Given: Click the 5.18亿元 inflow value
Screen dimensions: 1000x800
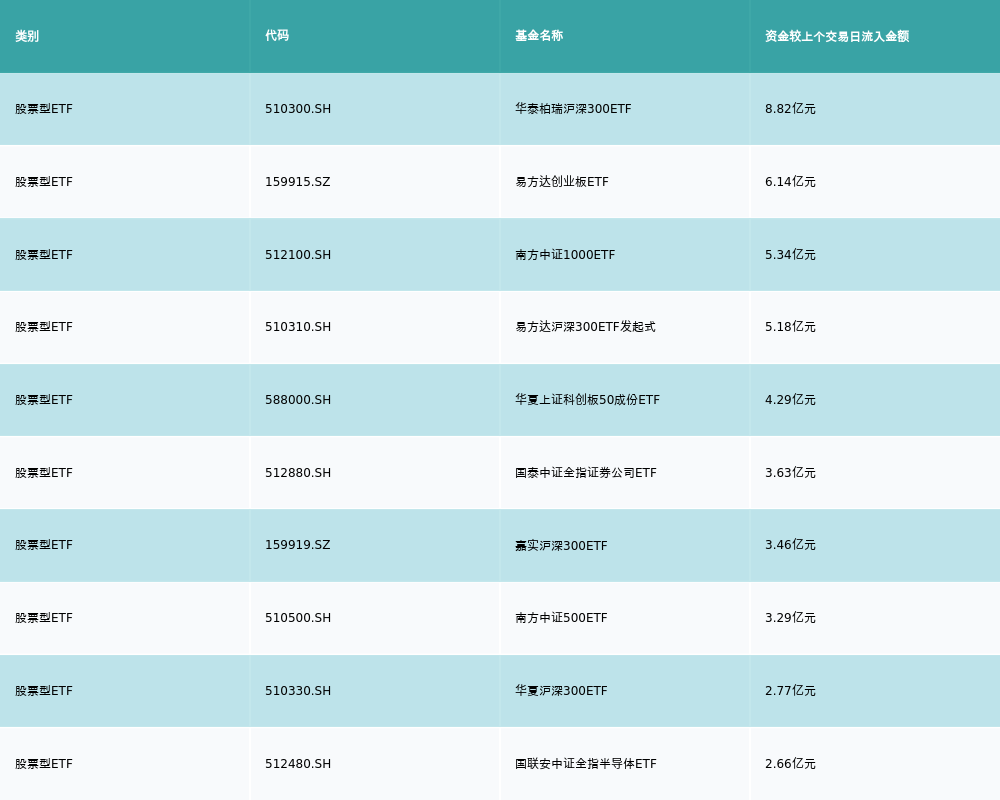Looking at the screenshot, I should pyautogui.click(x=790, y=327).
